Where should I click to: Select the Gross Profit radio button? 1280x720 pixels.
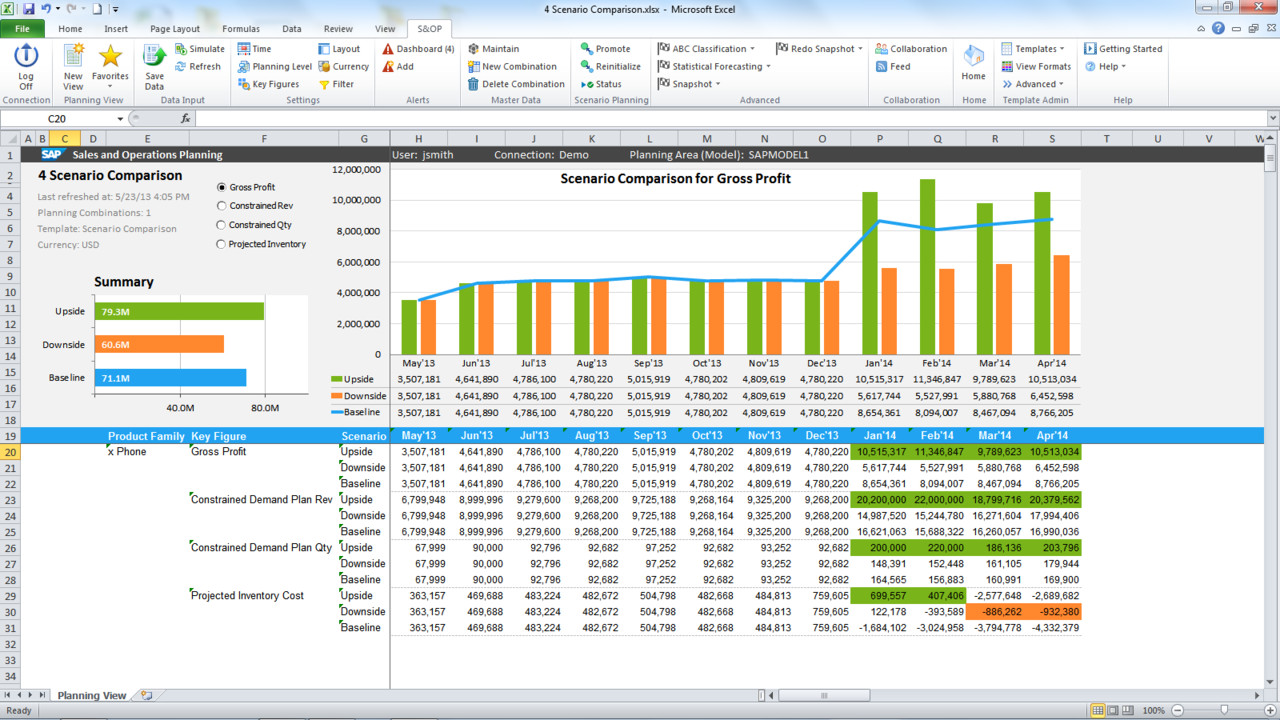(221, 187)
